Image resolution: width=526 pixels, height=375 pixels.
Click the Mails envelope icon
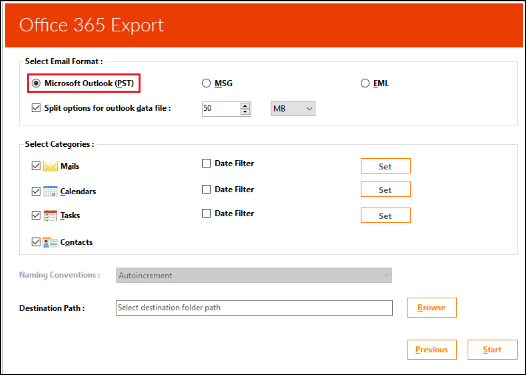50,166
